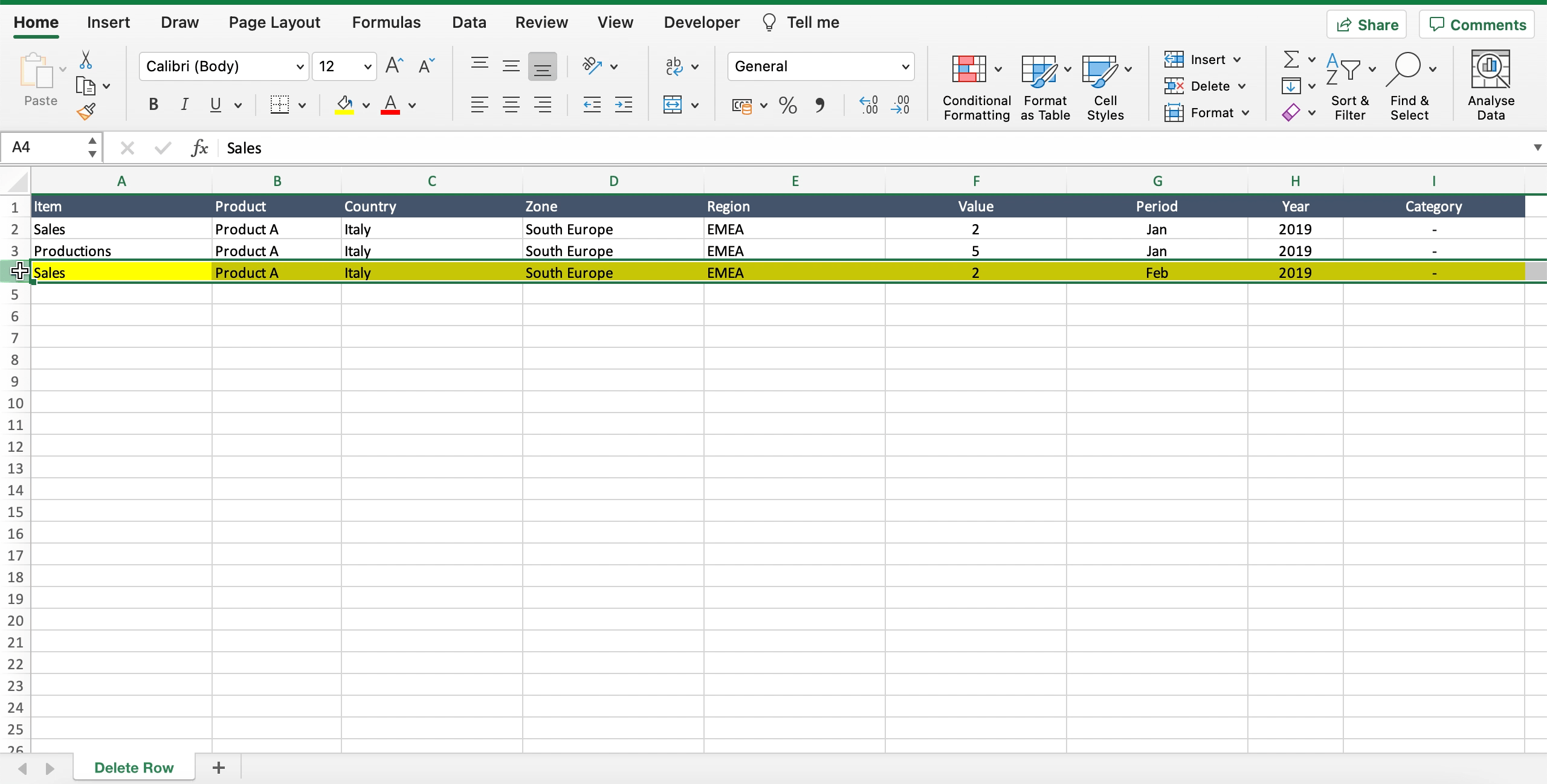The height and width of the screenshot is (784, 1547).
Task: Toggle italic formatting
Action: 184,104
